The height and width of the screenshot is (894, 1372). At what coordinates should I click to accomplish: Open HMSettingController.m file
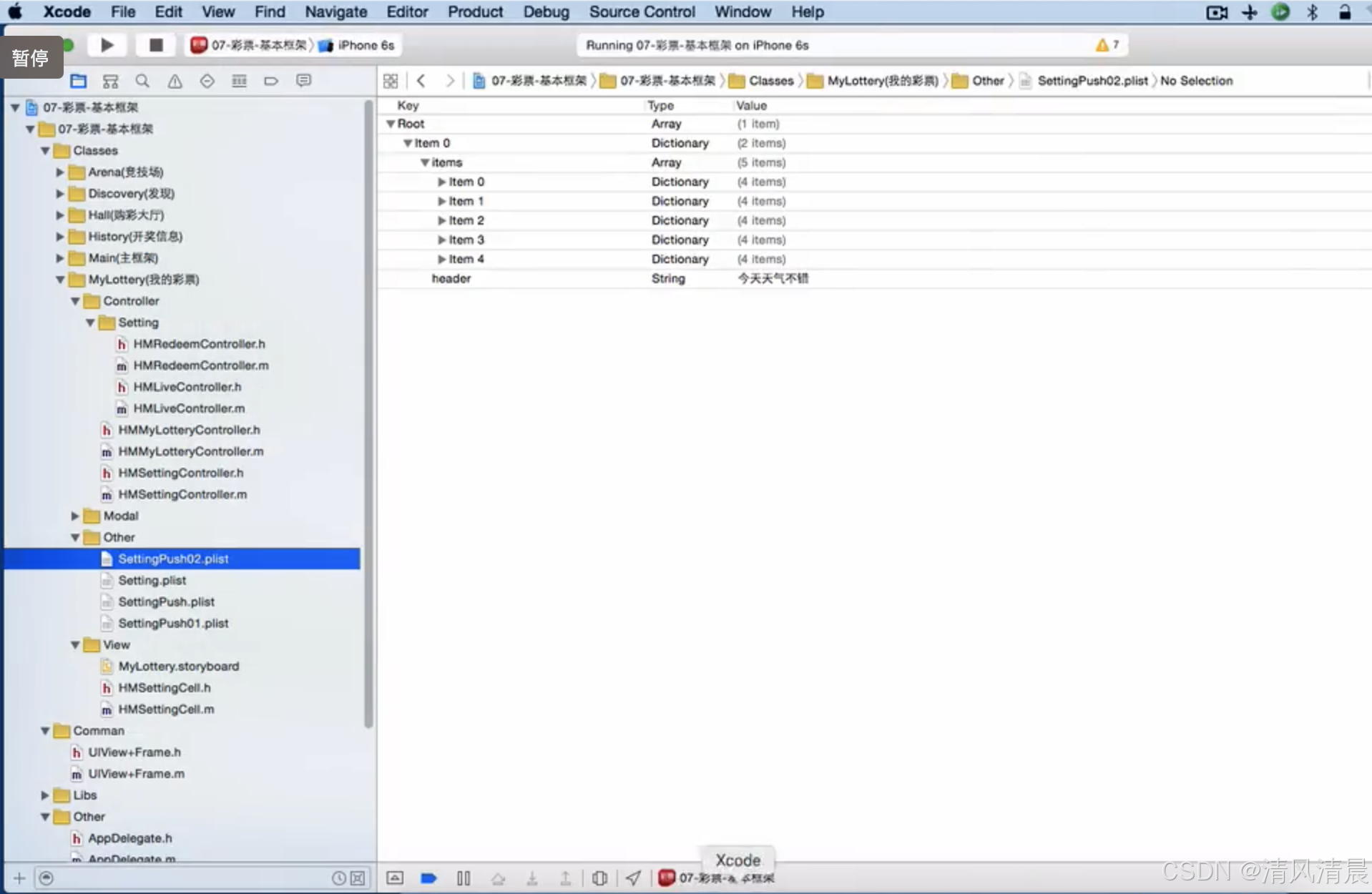182,494
